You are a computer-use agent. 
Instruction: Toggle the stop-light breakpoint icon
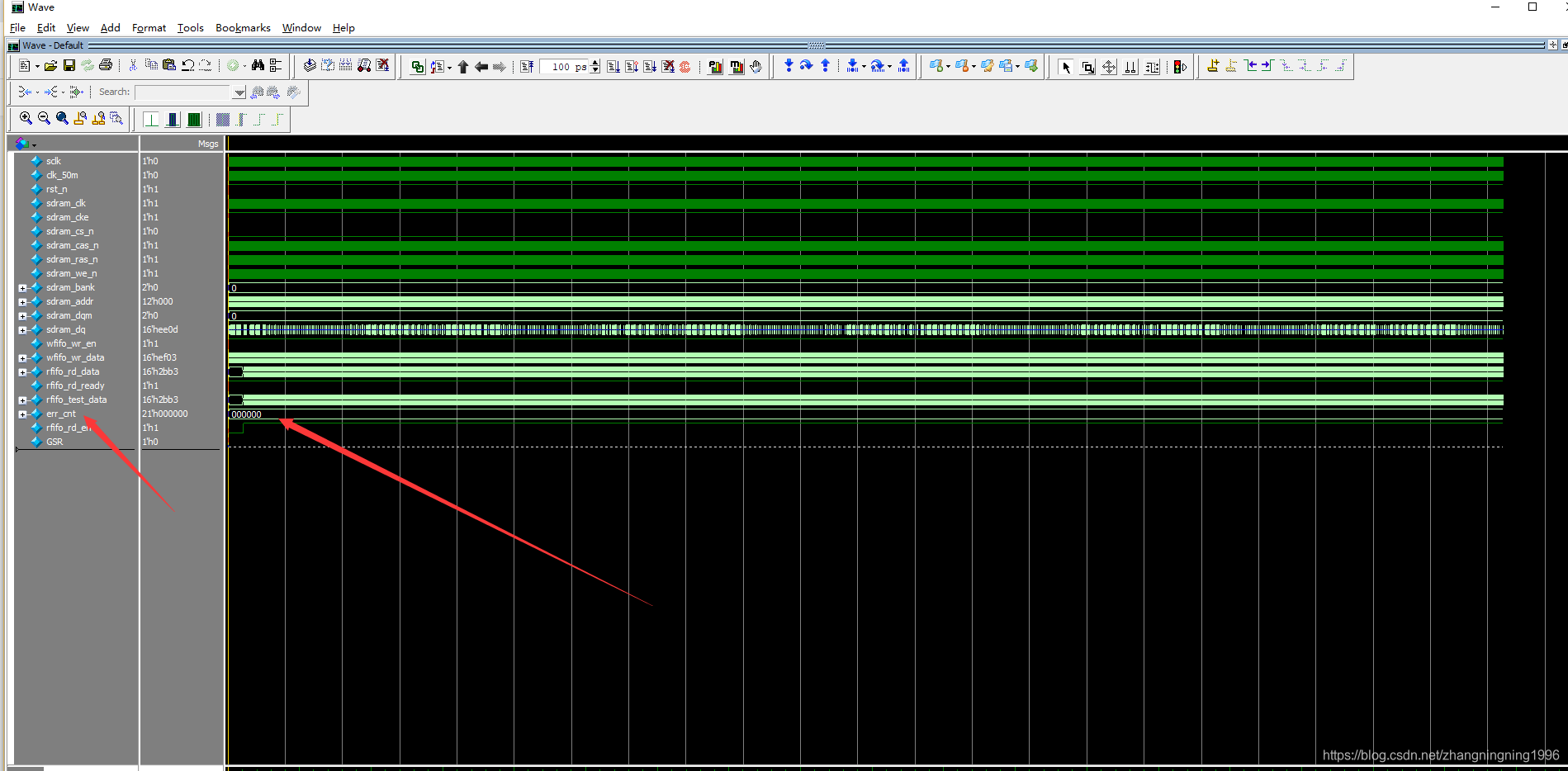[x=1180, y=67]
